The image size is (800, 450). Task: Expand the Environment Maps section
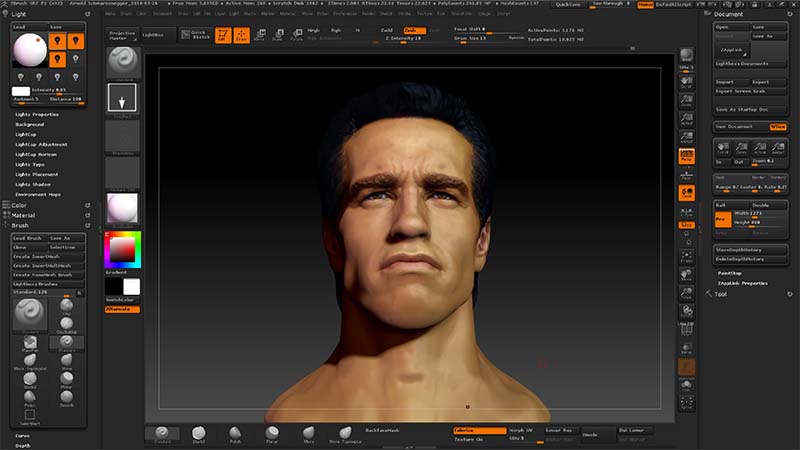pyautogui.click(x=38, y=194)
